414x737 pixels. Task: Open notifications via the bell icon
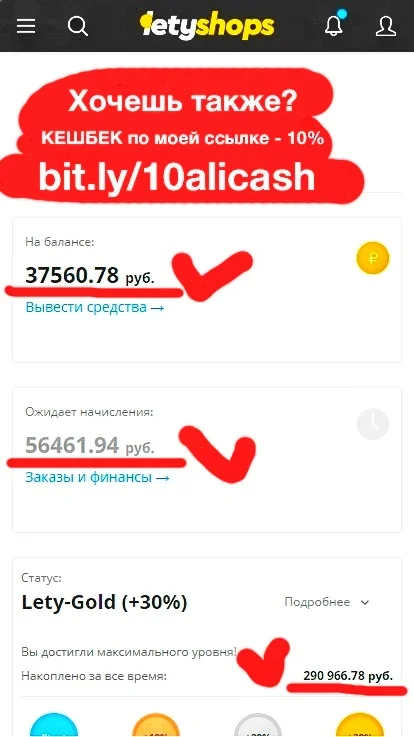(x=334, y=24)
